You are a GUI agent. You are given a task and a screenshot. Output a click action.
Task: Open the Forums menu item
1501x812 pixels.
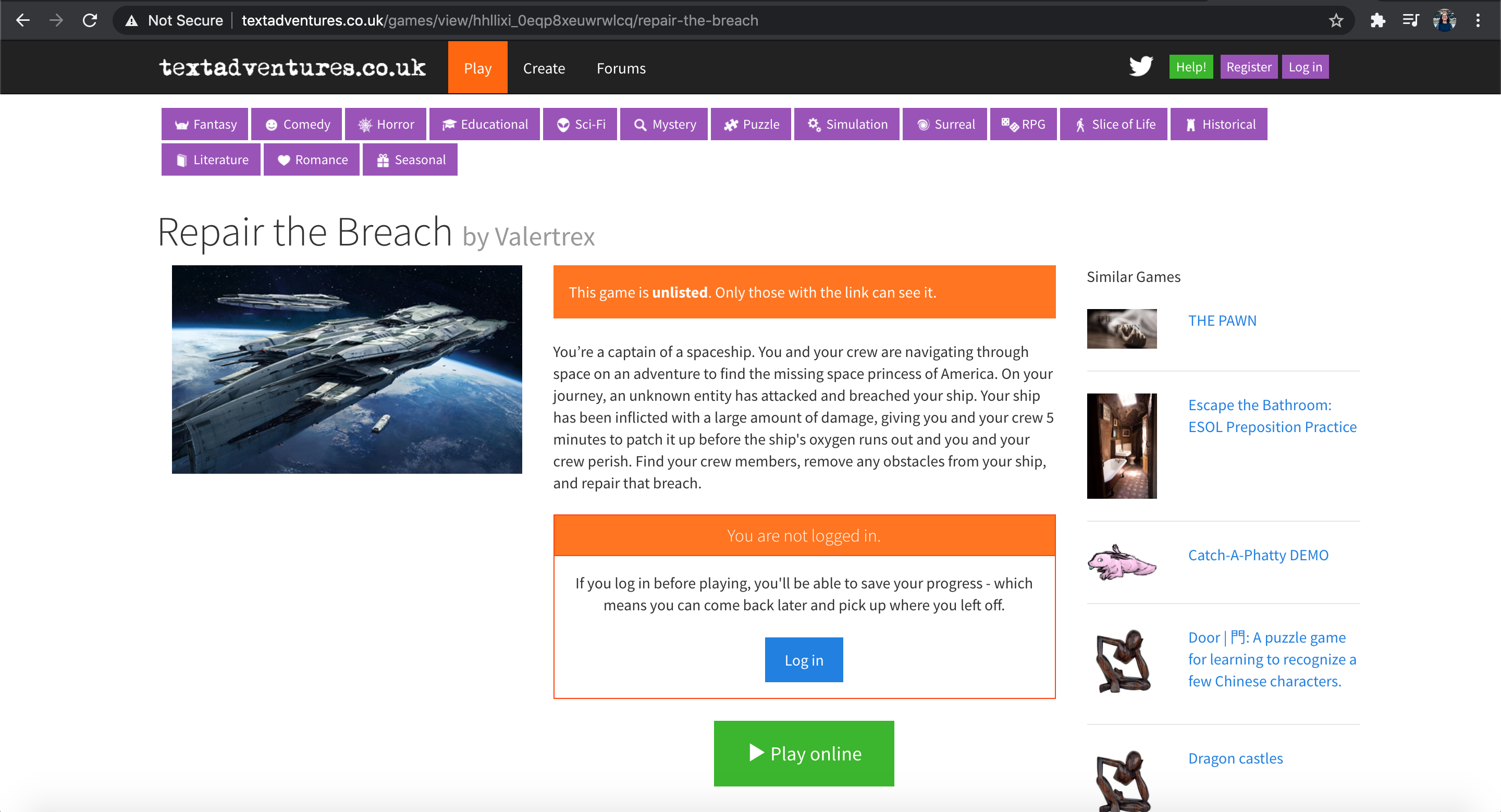621,68
